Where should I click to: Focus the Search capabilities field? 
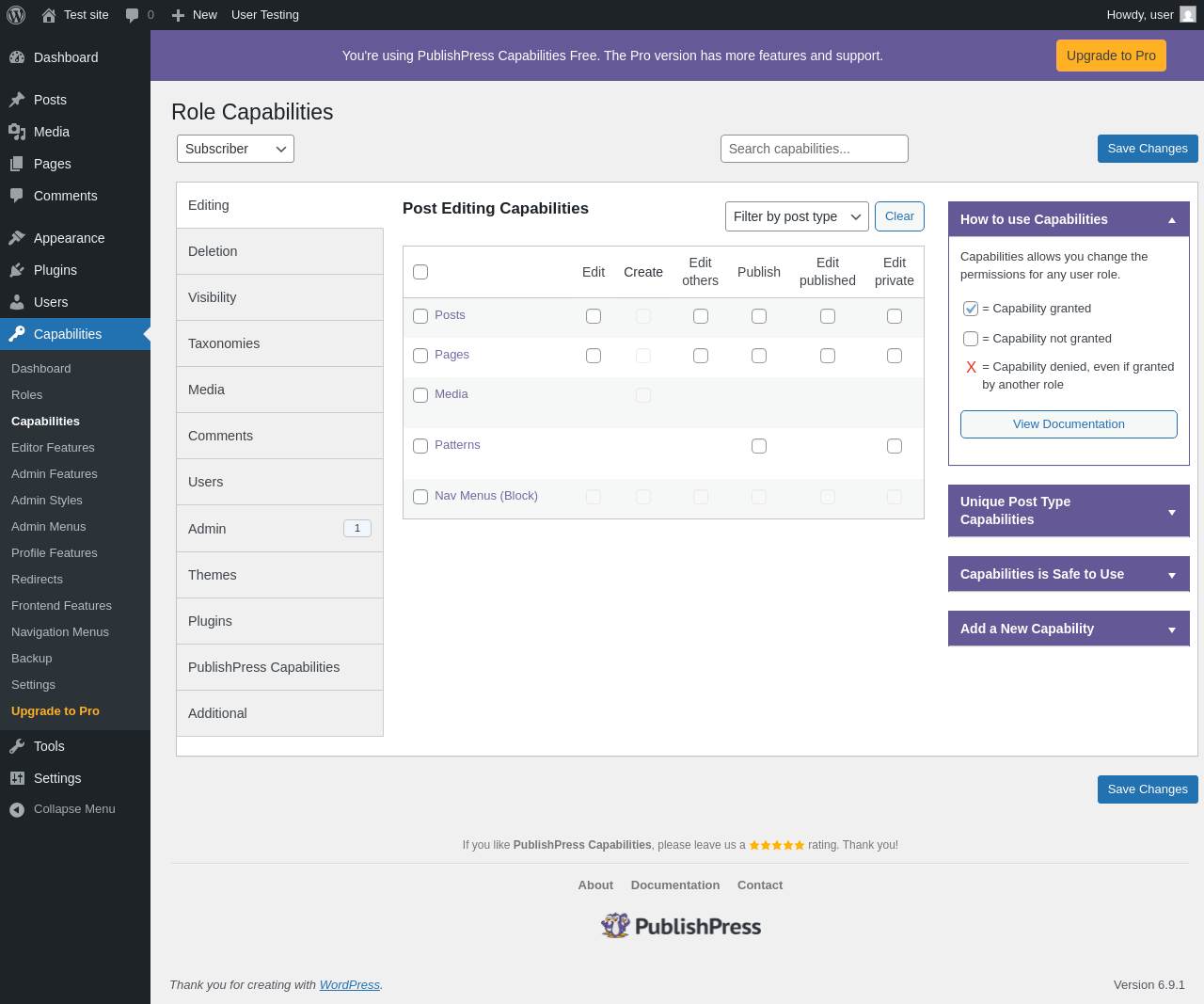coord(815,149)
